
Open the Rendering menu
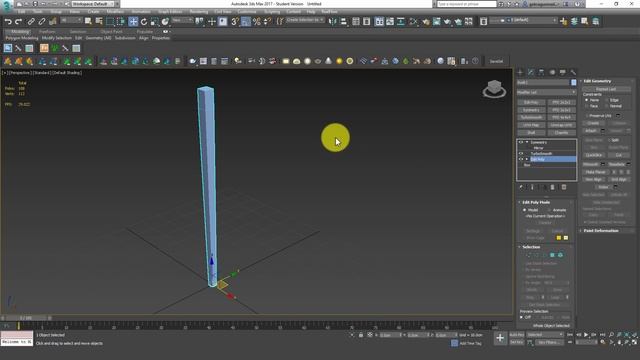pyautogui.click(x=199, y=12)
